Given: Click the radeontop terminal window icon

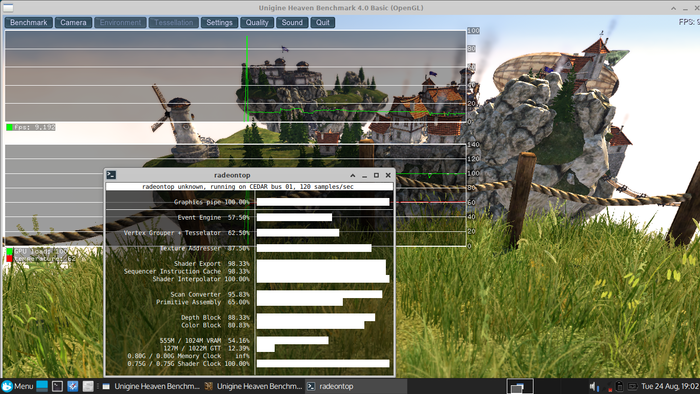Looking at the screenshot, I should coord(111,175).
